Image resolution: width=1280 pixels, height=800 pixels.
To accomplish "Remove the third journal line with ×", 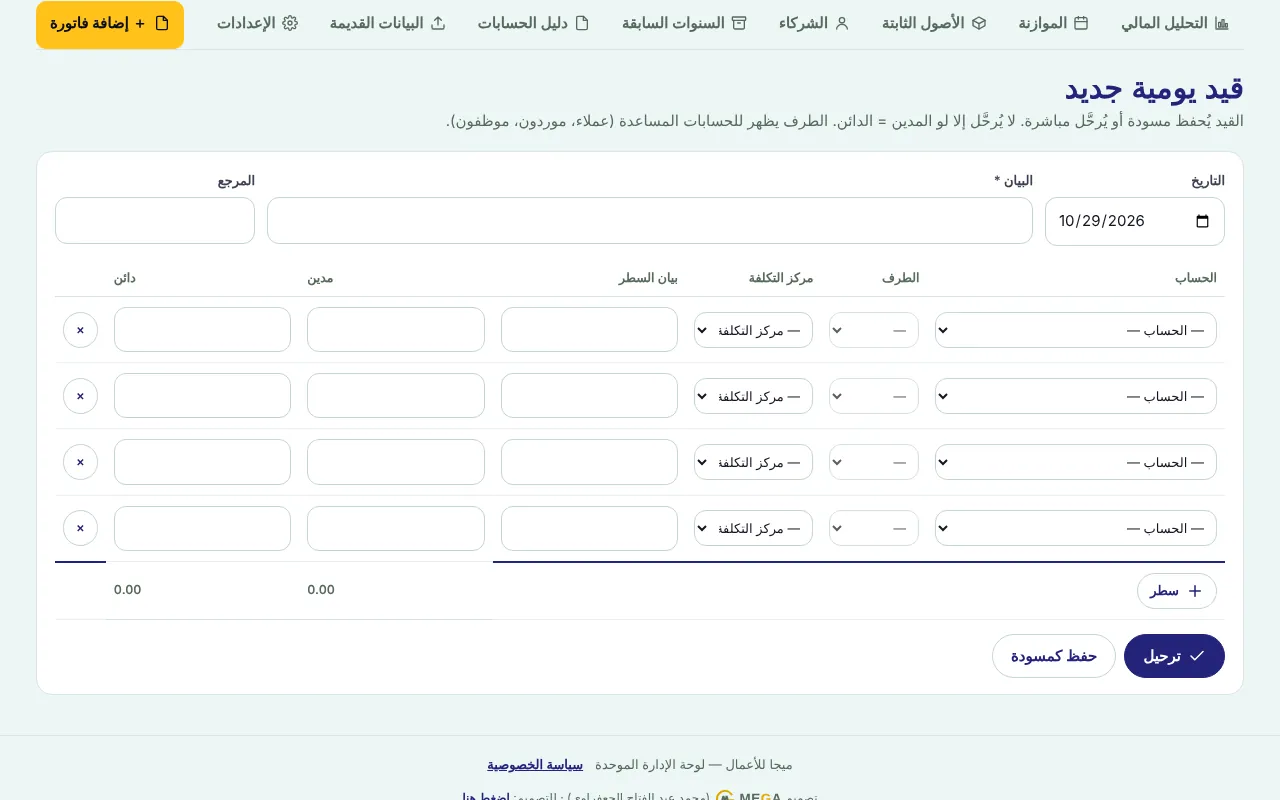I will pos(80,462).
